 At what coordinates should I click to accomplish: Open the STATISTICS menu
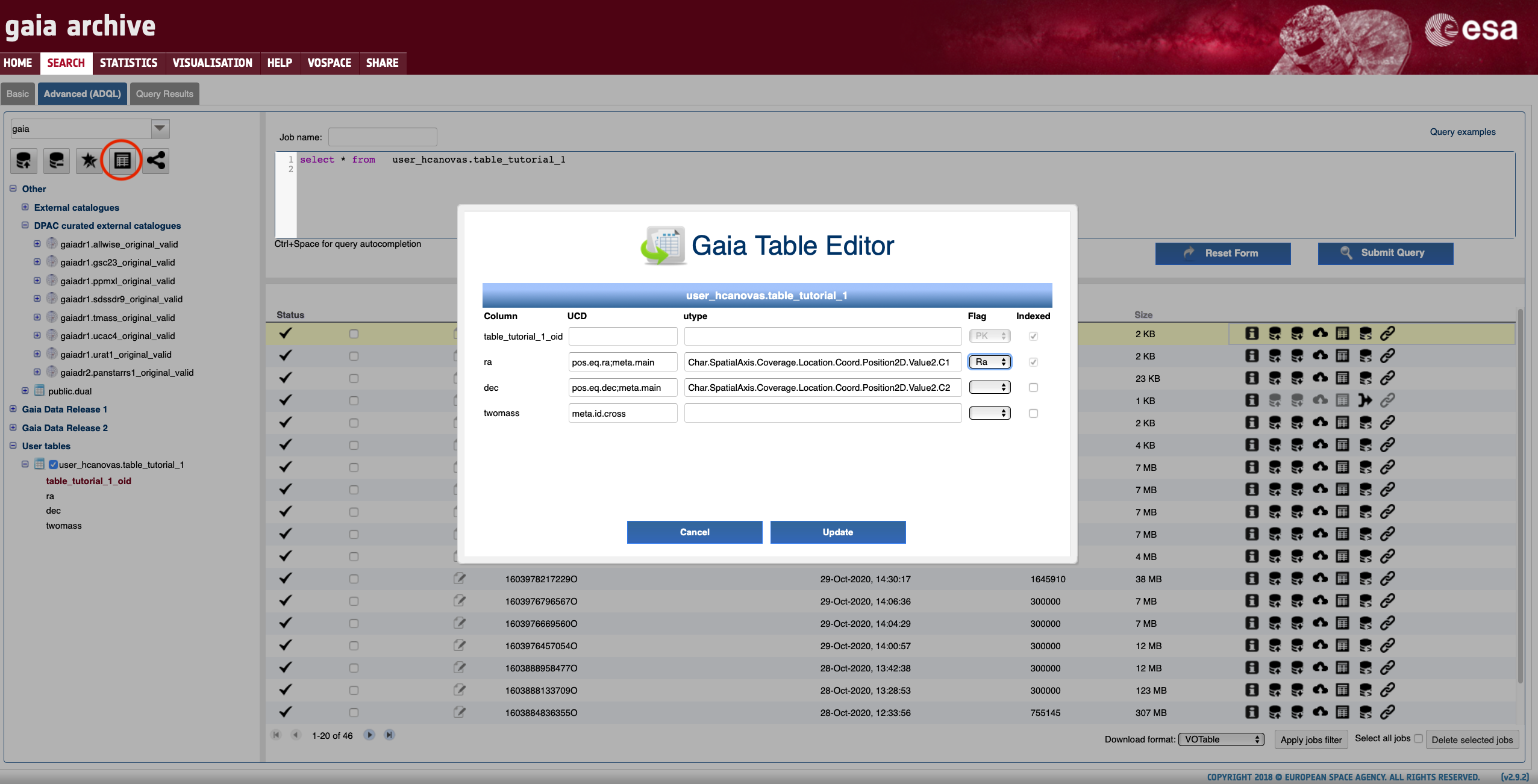pos(129,63)
